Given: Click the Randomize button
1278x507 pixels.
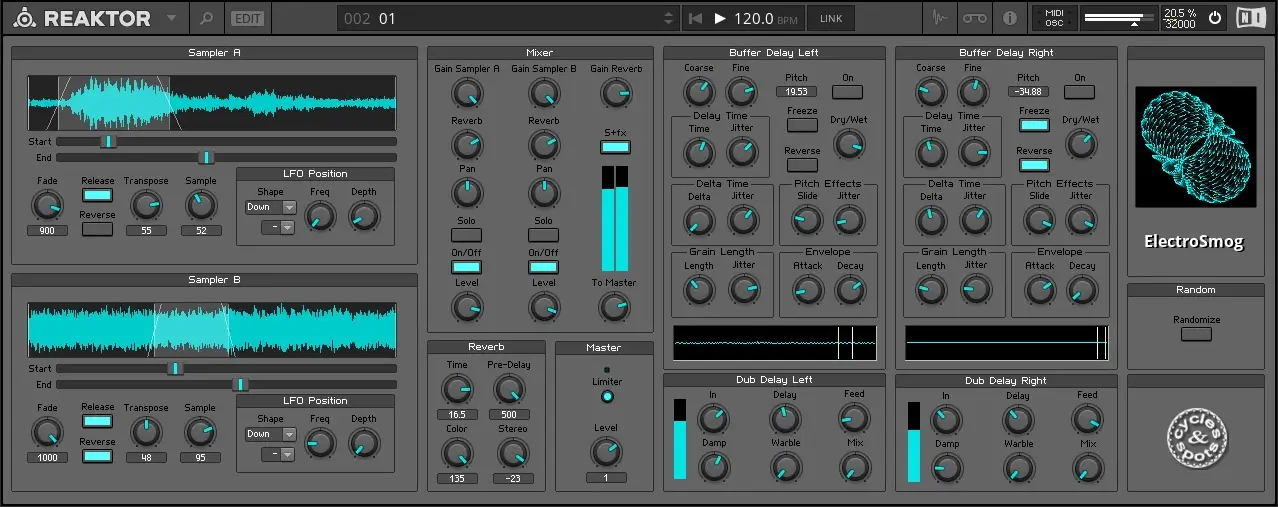Looking at the screenshot, I should [1196, 334].
